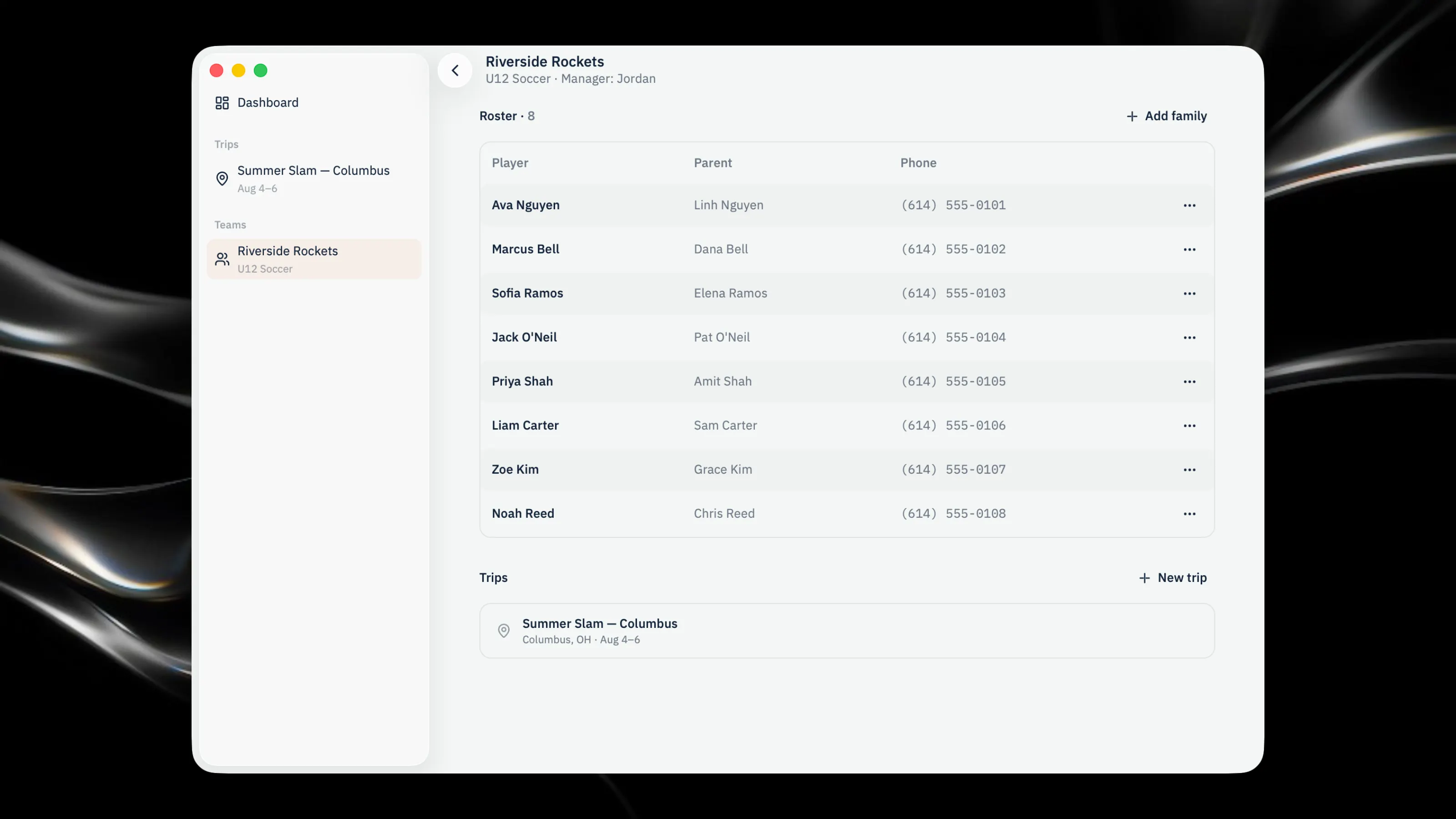
Task: Click phone number (614) 555-0102
Action: click(x=954, y=249)
